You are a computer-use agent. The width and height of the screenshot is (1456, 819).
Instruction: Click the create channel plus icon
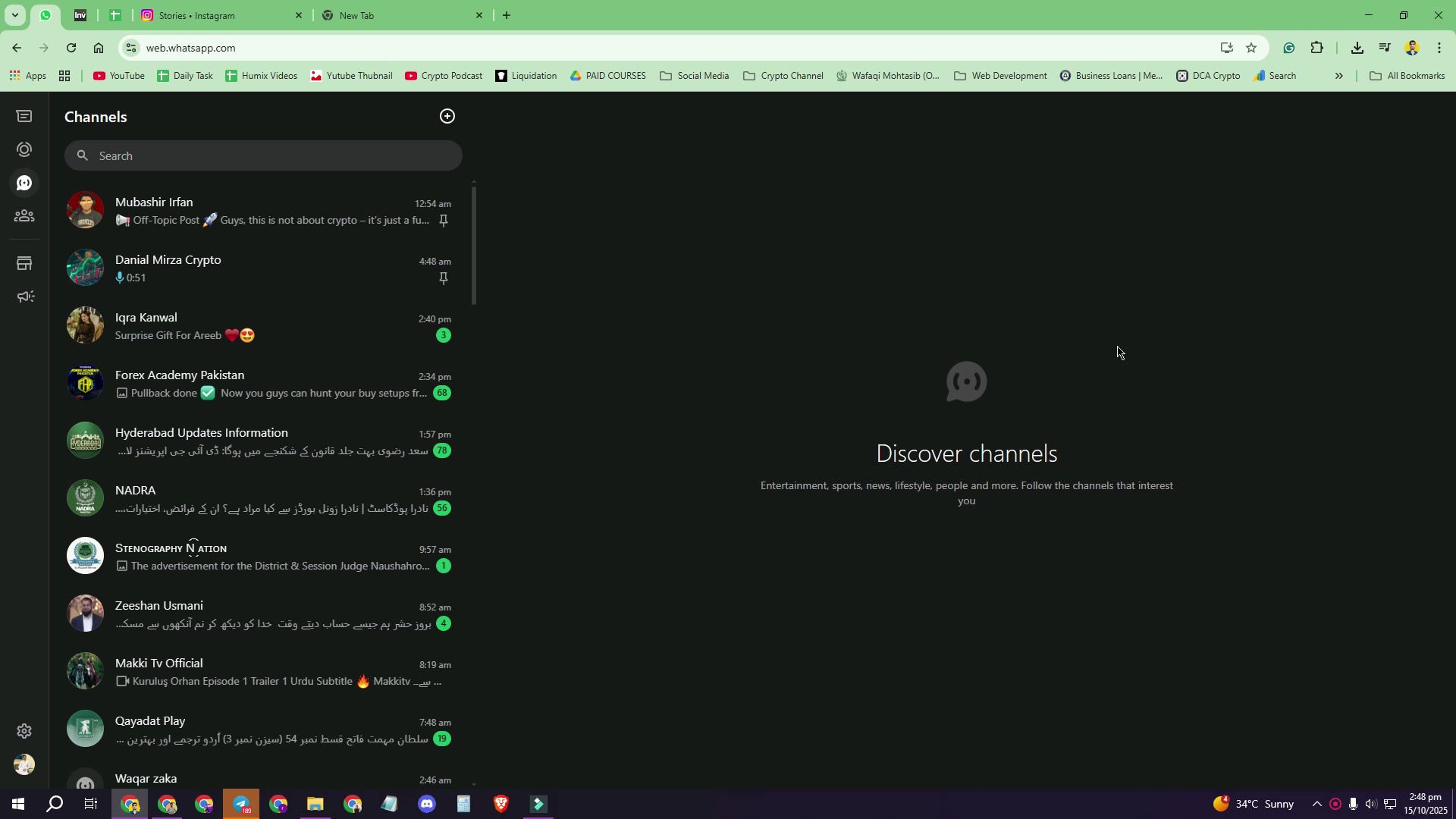coord(447,116)
